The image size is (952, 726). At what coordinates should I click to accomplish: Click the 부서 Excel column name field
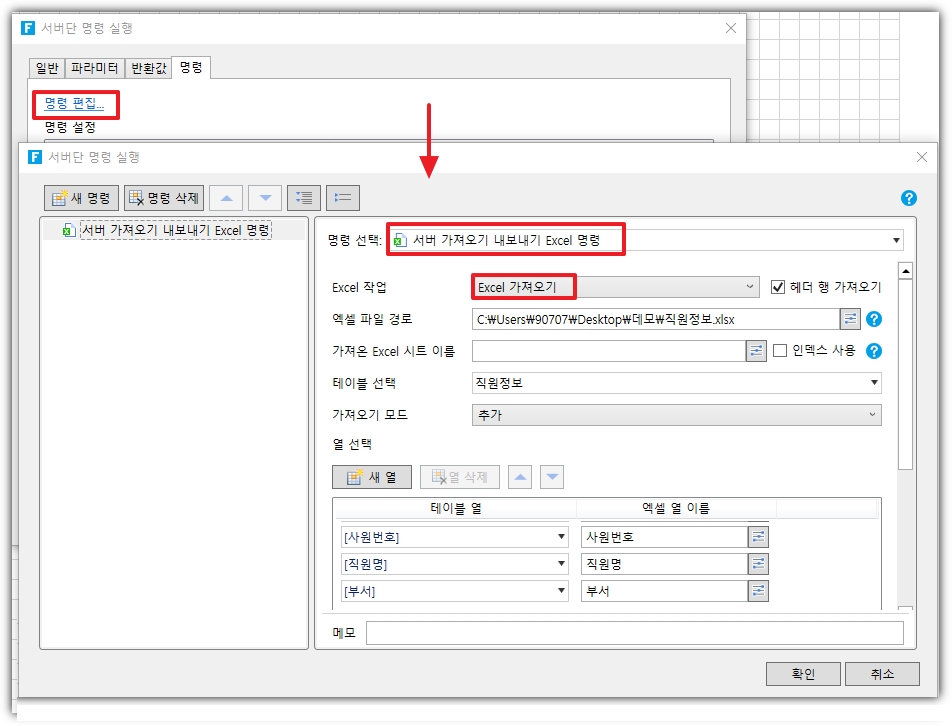point(664,591)
